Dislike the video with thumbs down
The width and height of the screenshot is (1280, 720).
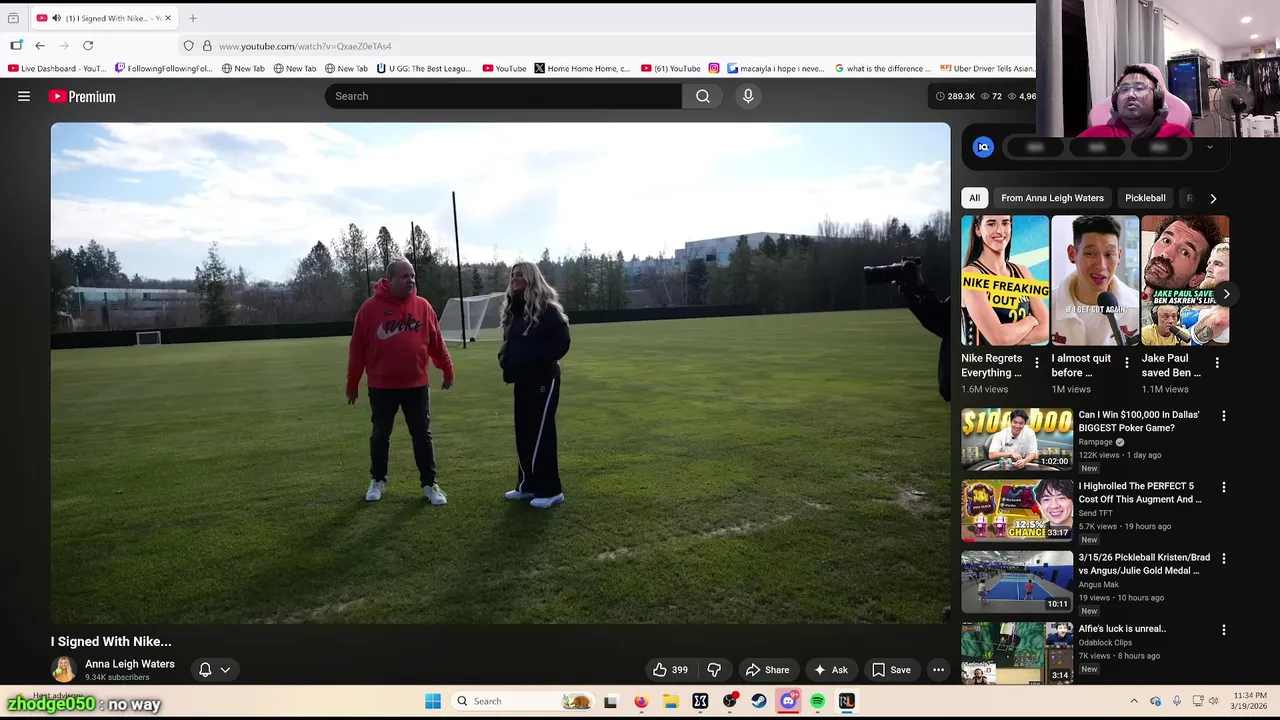click(714, 670)
